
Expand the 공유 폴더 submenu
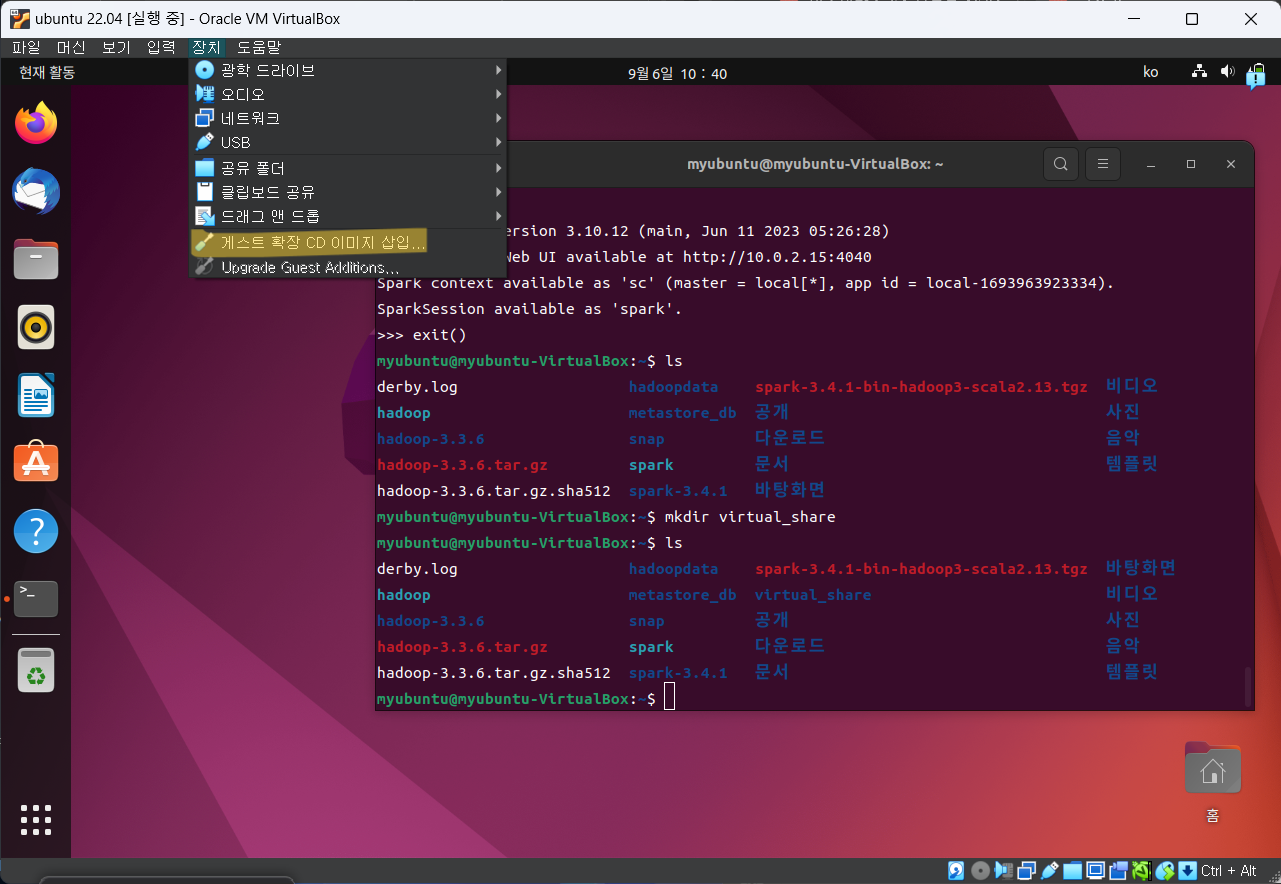click(x=348, y=168)
